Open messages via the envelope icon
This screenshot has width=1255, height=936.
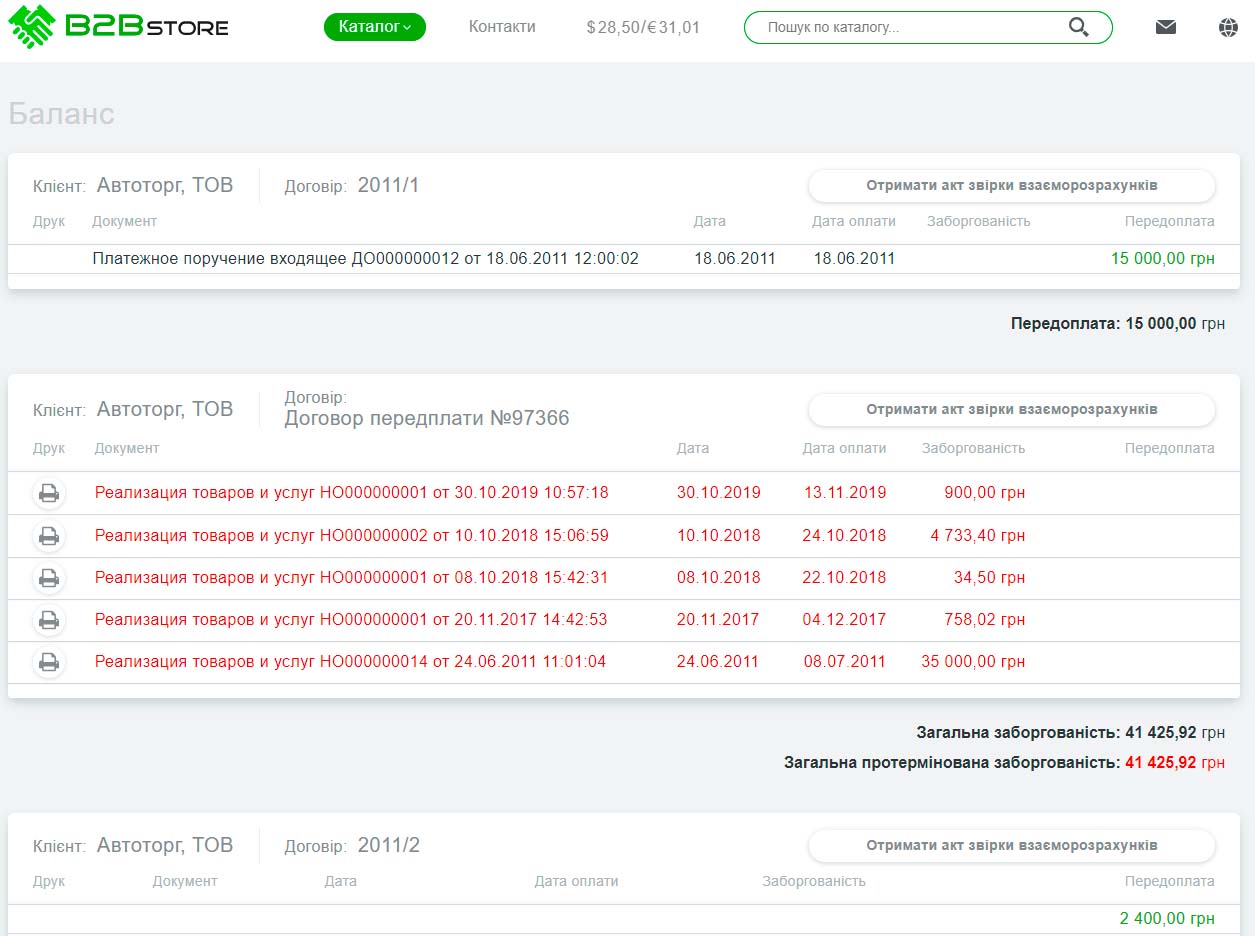click(x=1165, y=28)
